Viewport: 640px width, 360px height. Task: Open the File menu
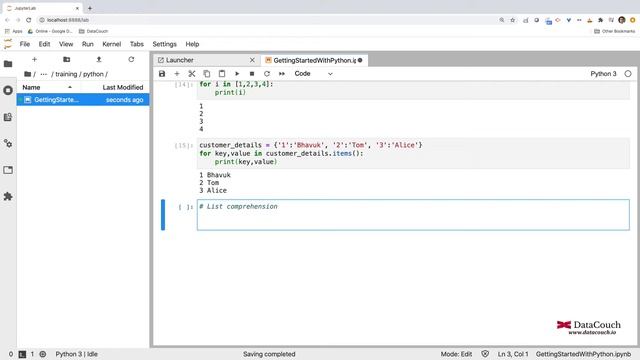[x=24, y=44]
